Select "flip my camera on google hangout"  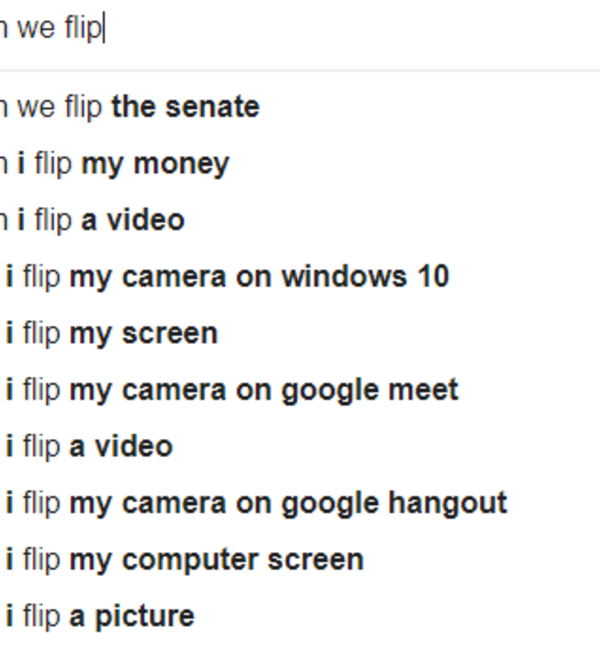tap(257, 502)
